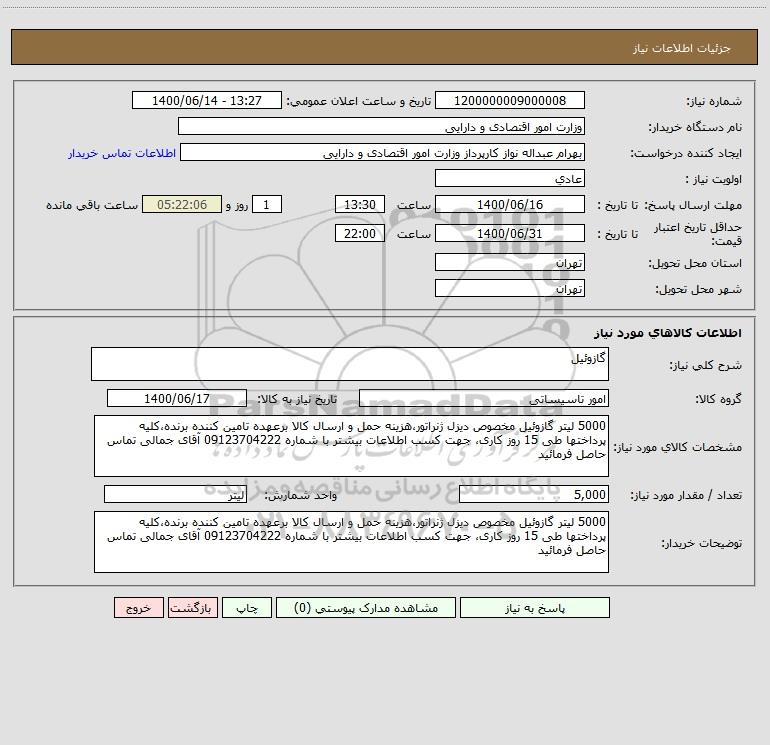Click the request creator field بهرام عبداله نواز
The image size is (770, 745).
pos(383,152)
